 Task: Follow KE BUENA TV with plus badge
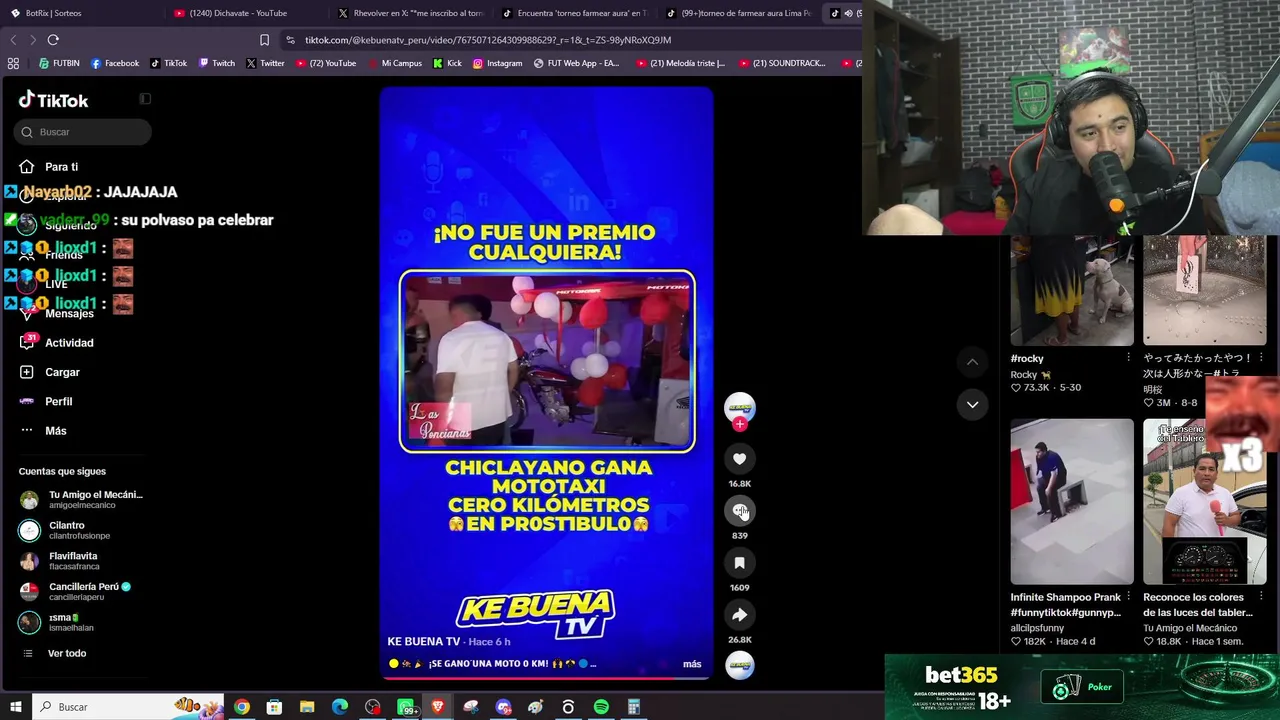tap(739, 424)
